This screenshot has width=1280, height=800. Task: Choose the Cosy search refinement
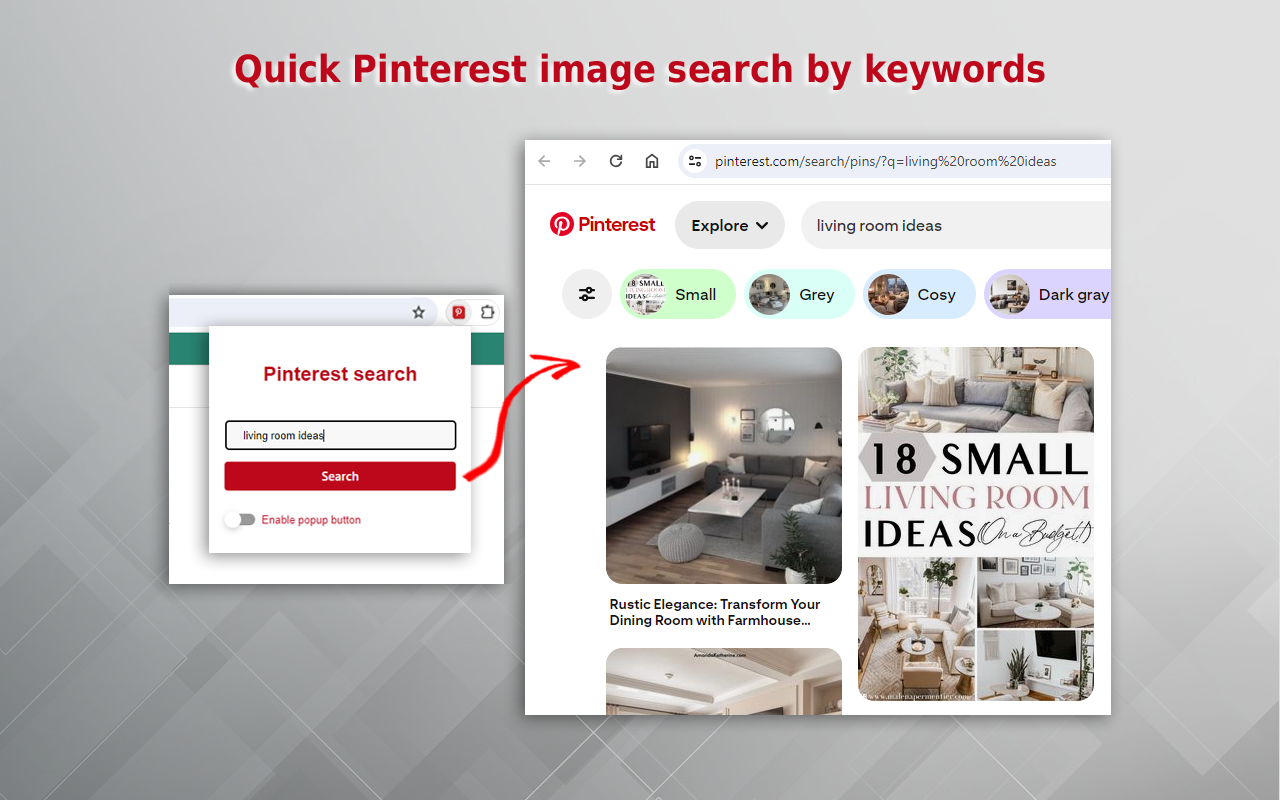919,293
